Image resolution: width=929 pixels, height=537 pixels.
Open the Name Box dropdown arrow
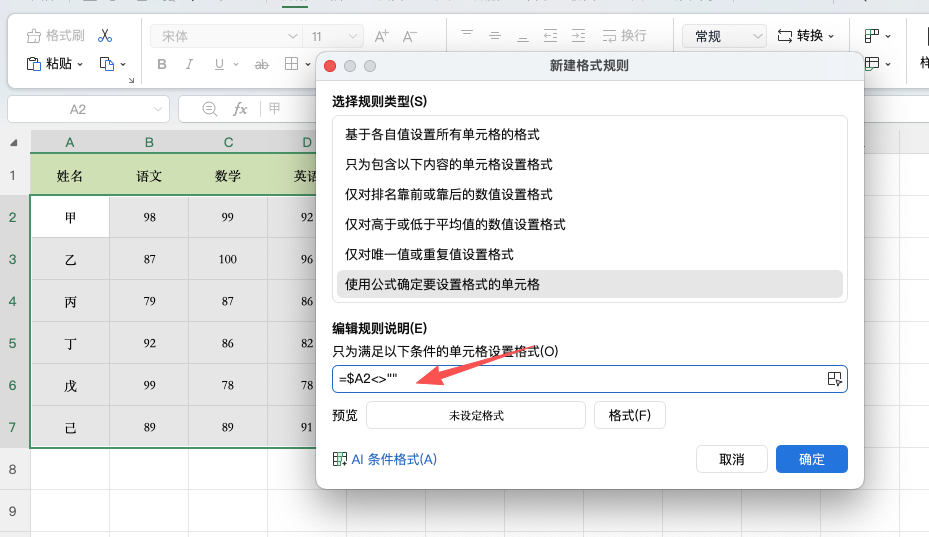[158, 109]
